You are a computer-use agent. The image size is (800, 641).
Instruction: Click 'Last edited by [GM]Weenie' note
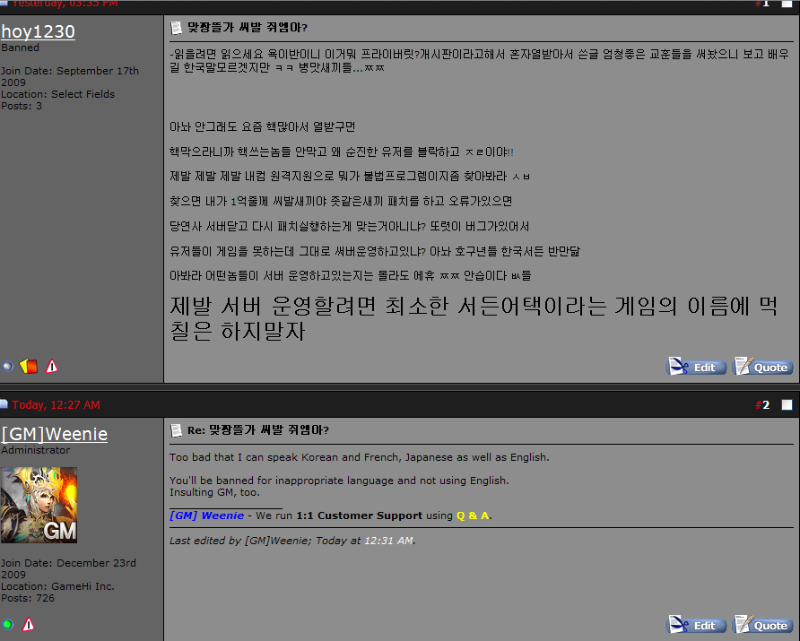pos(292,540)
